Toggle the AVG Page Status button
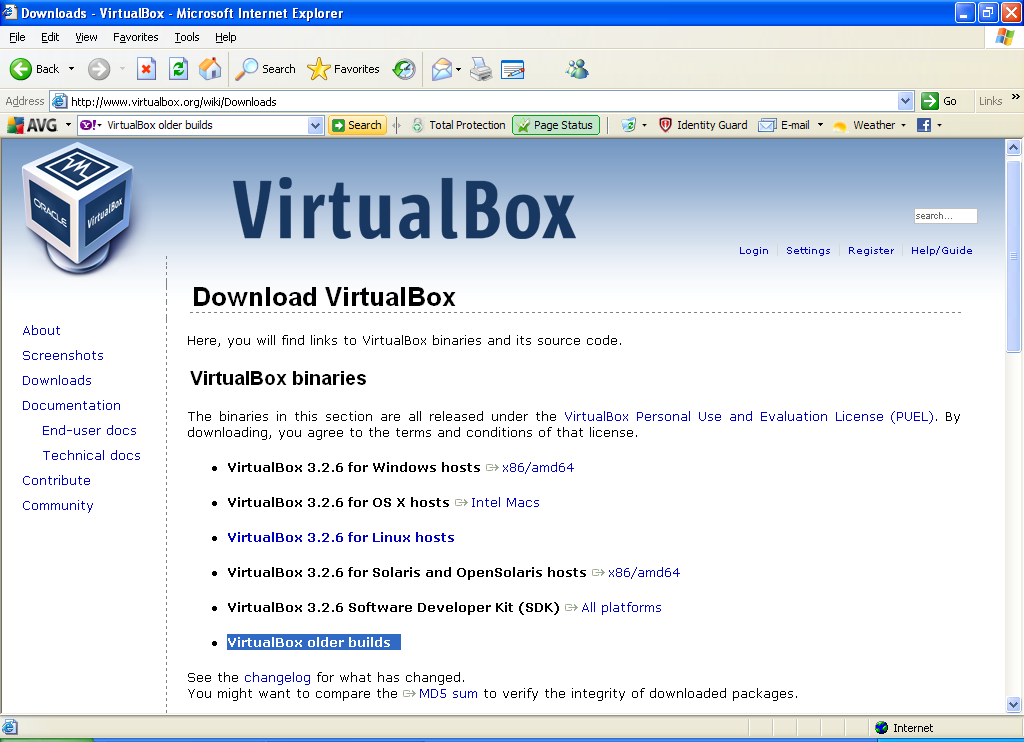Image resolution: width=1024 pixels, height=742 pixels. coord(556,125)
